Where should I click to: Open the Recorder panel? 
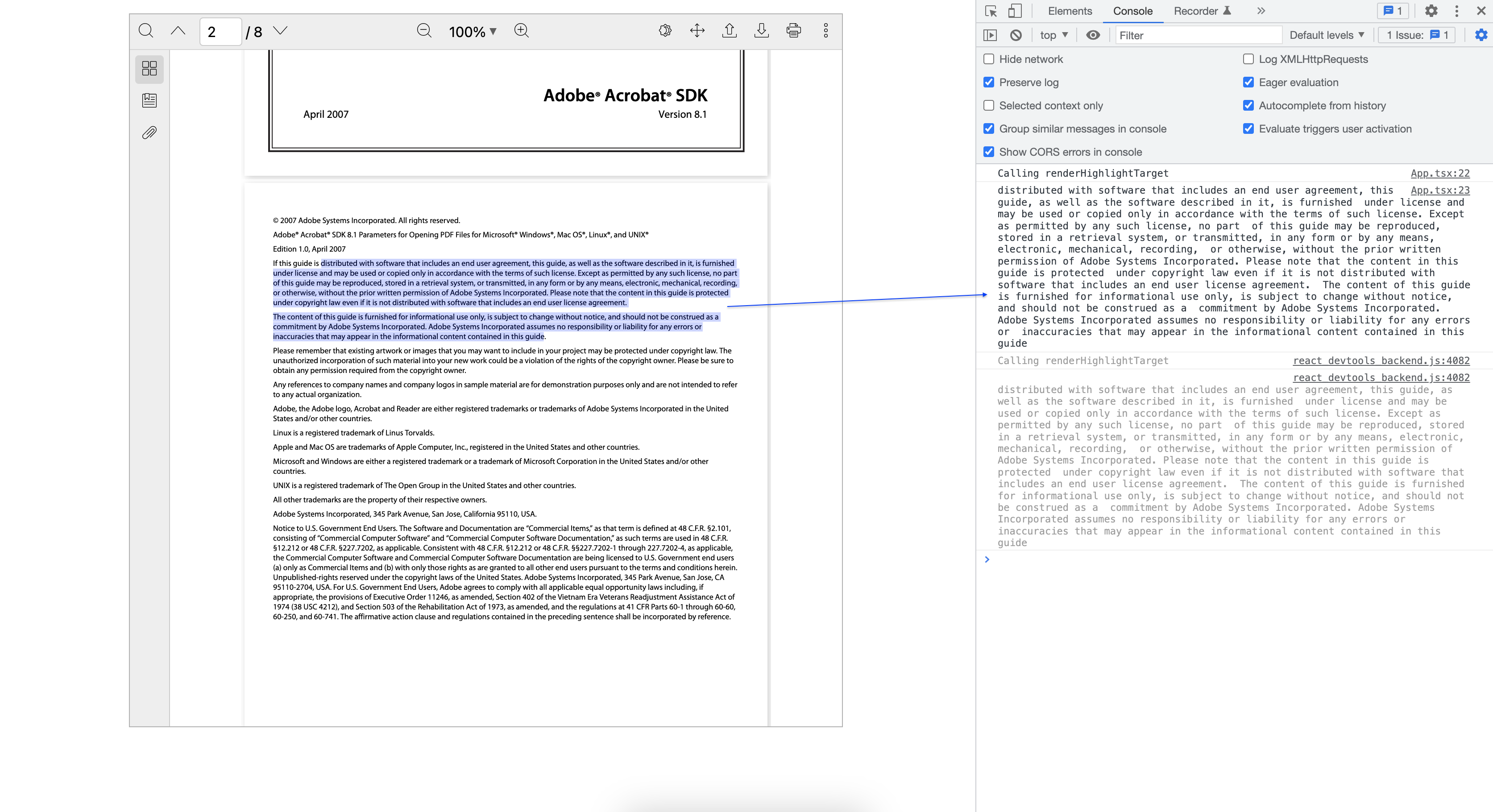click(1196, 10)
